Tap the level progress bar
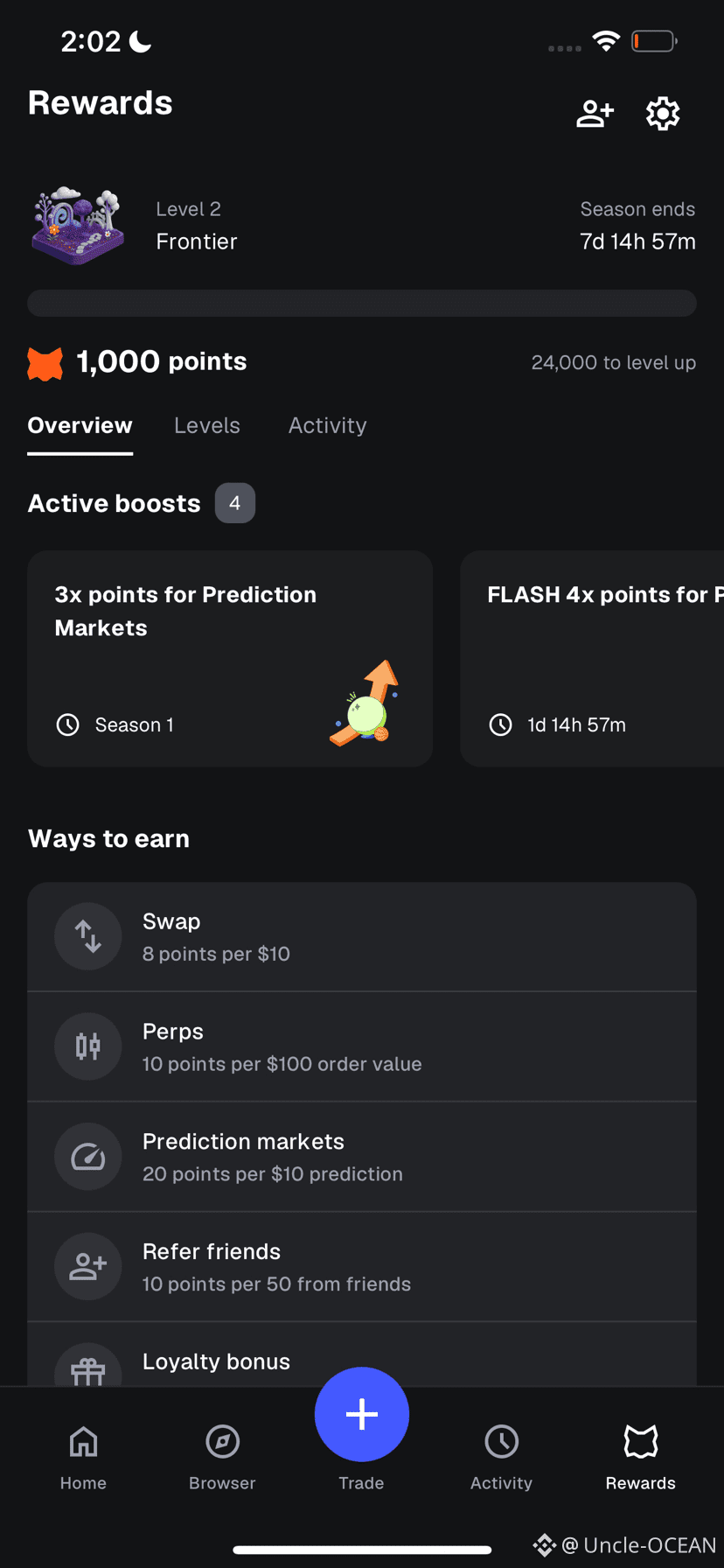 click(362, 303)
